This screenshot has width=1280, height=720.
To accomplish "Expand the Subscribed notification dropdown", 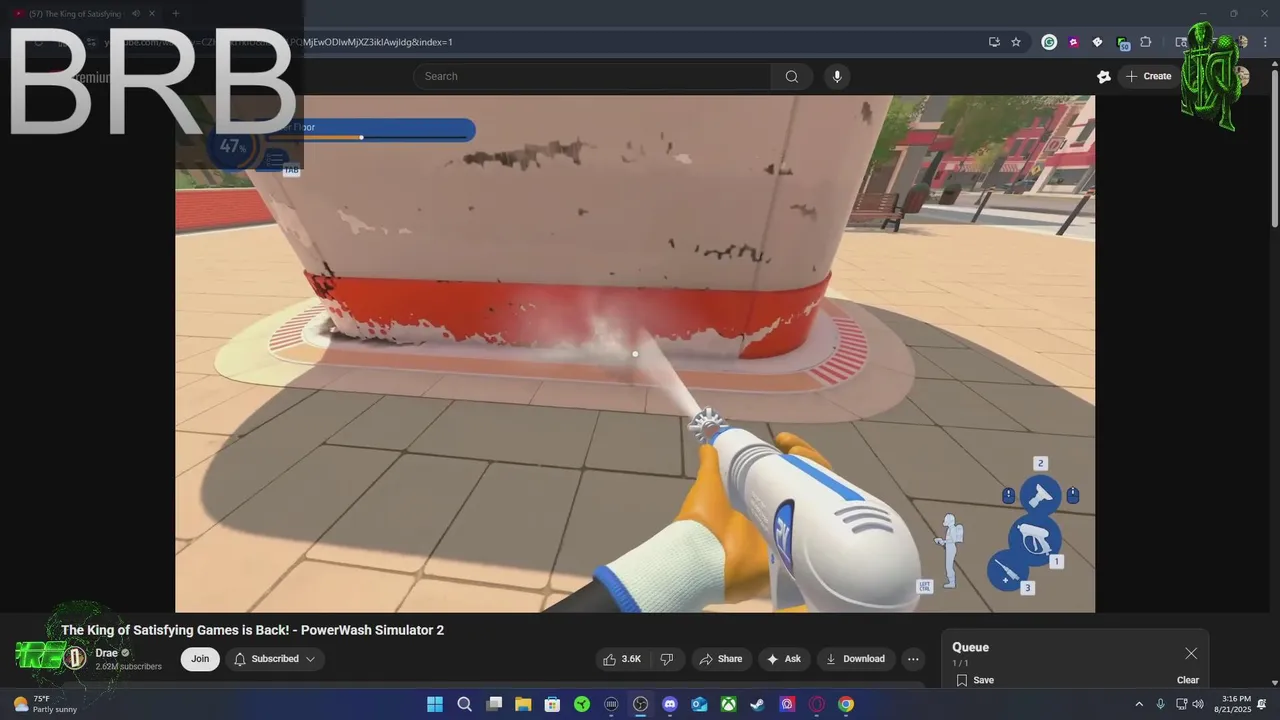I will [275, 659].
